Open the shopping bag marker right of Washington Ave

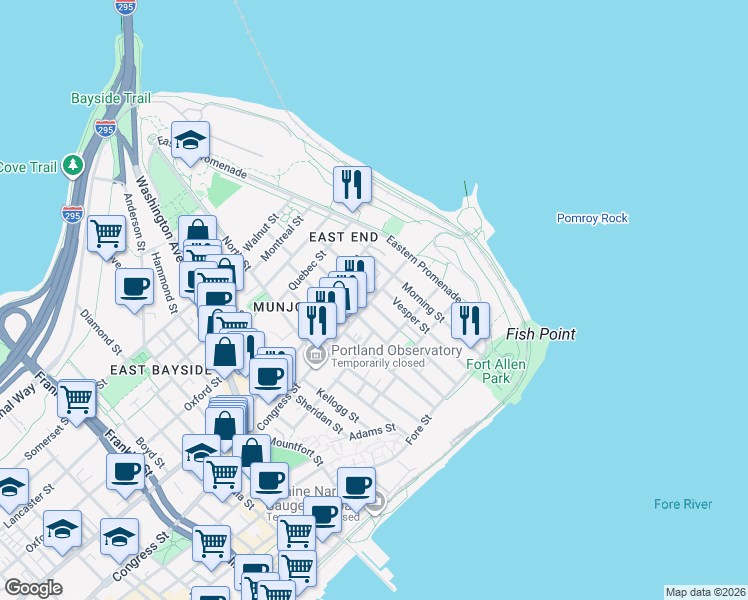197,228
